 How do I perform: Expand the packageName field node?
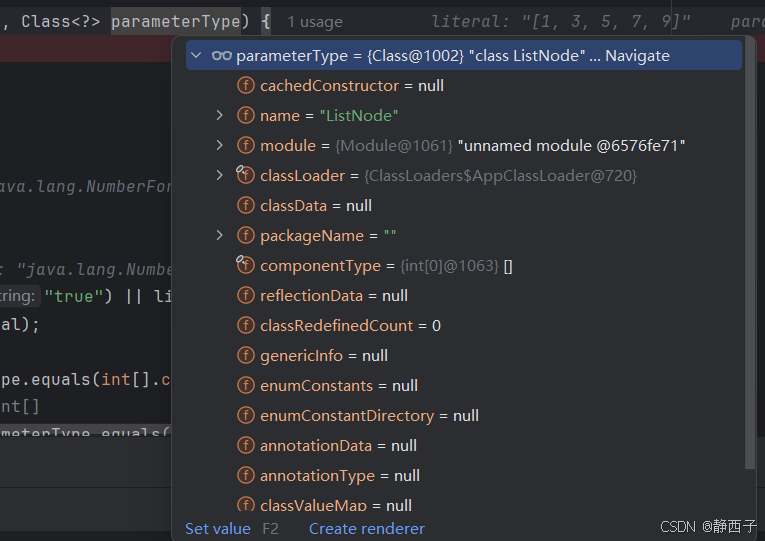(x=220, y=236)
